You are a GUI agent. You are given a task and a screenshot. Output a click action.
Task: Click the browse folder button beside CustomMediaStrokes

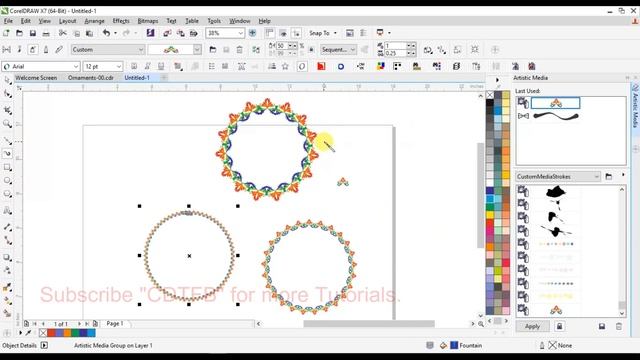coord(609,177)
